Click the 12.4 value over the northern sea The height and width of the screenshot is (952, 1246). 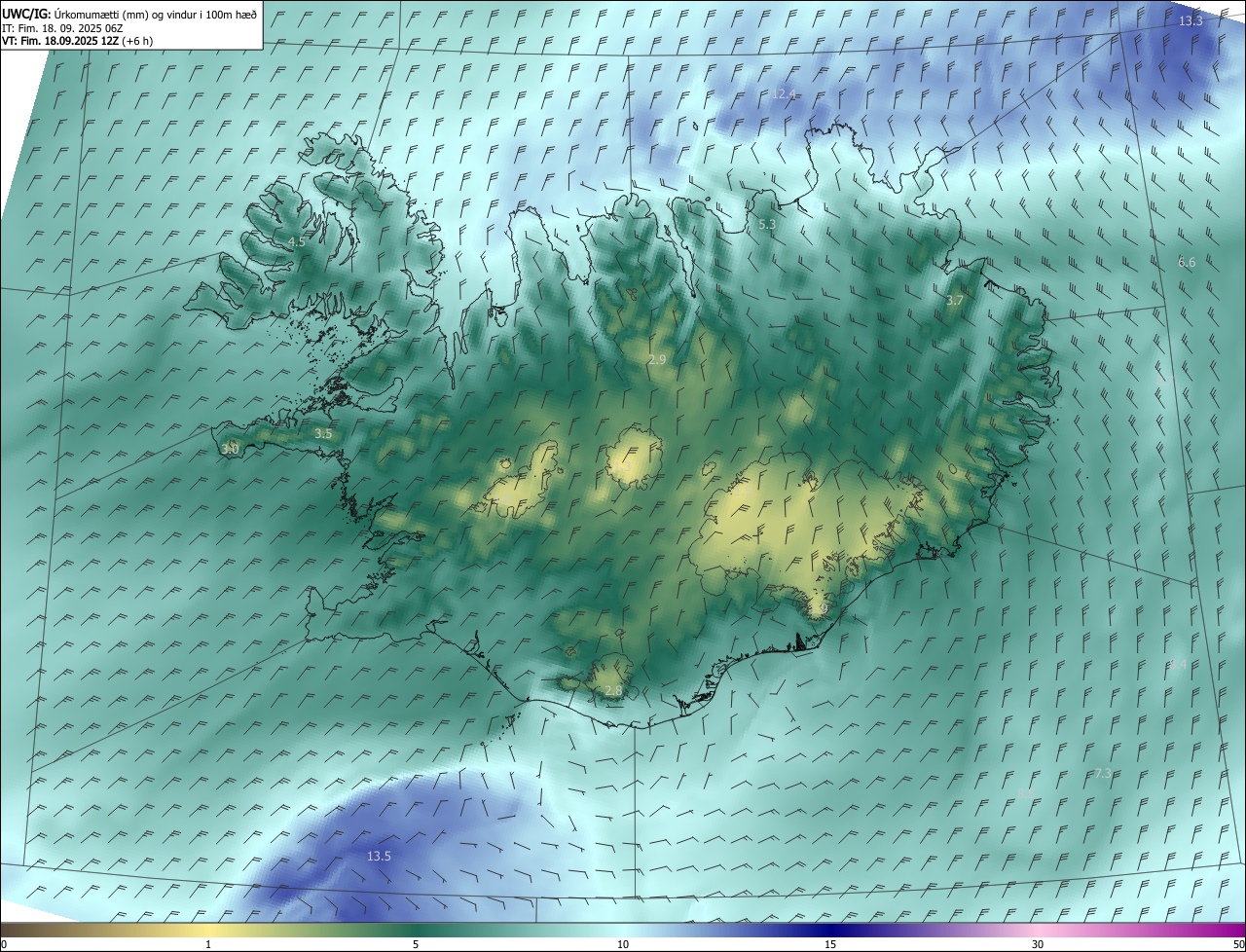pos(785,94)
